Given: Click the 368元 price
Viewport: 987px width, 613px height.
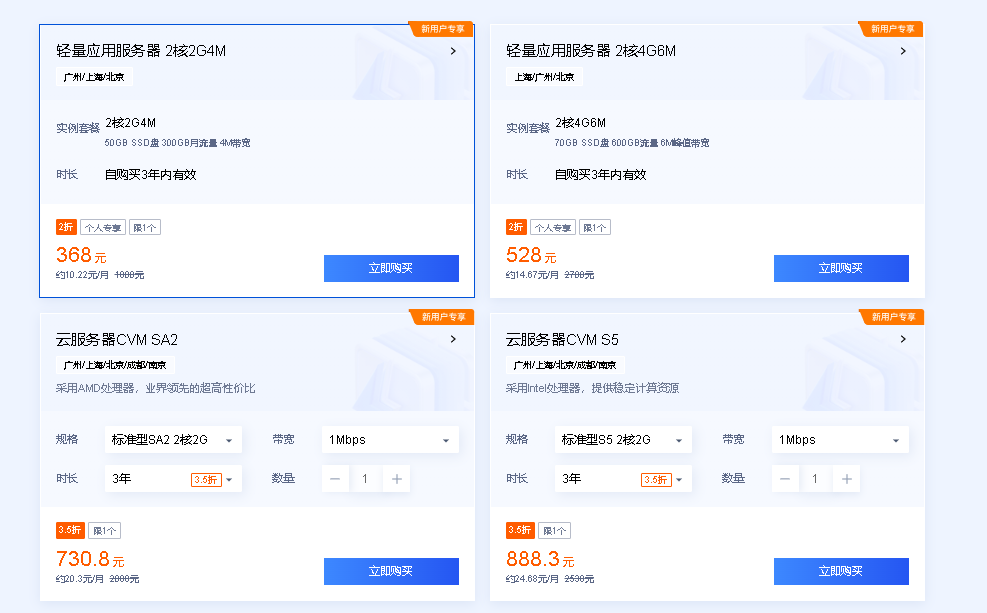Looking at the screenshot, I should [81, 255].
